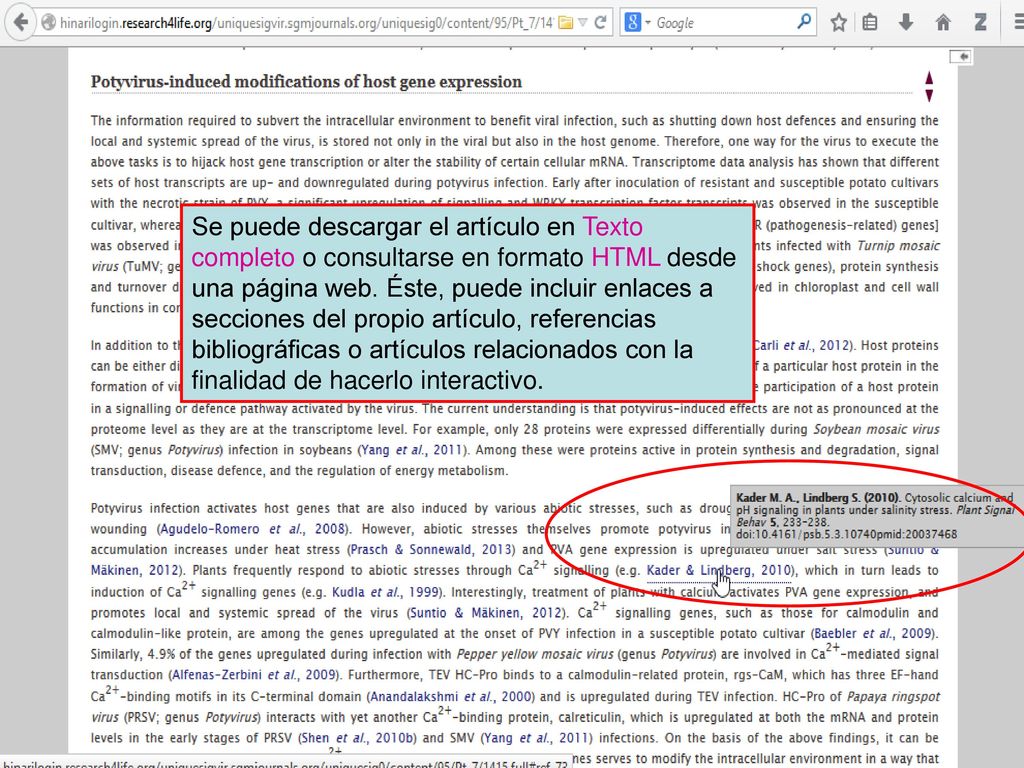This screenshot has height=768, width=1024.
Task: Jump to previous section with up arrow
Action: point(929,78)
